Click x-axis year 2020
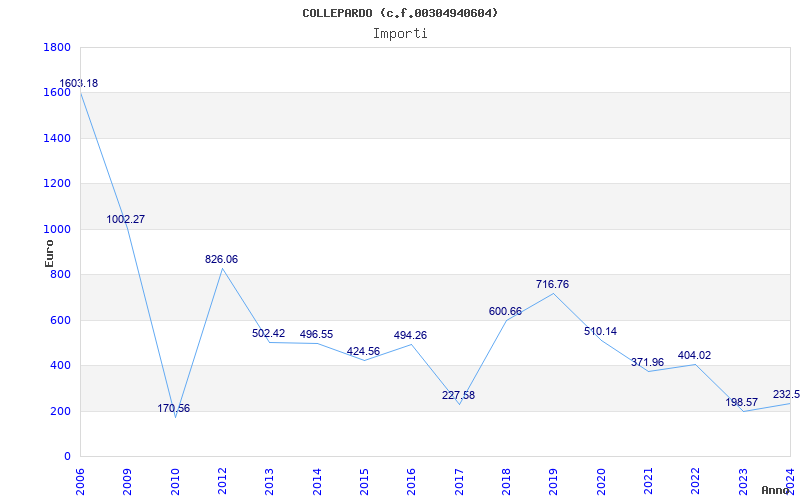 (x=601, y=481)
